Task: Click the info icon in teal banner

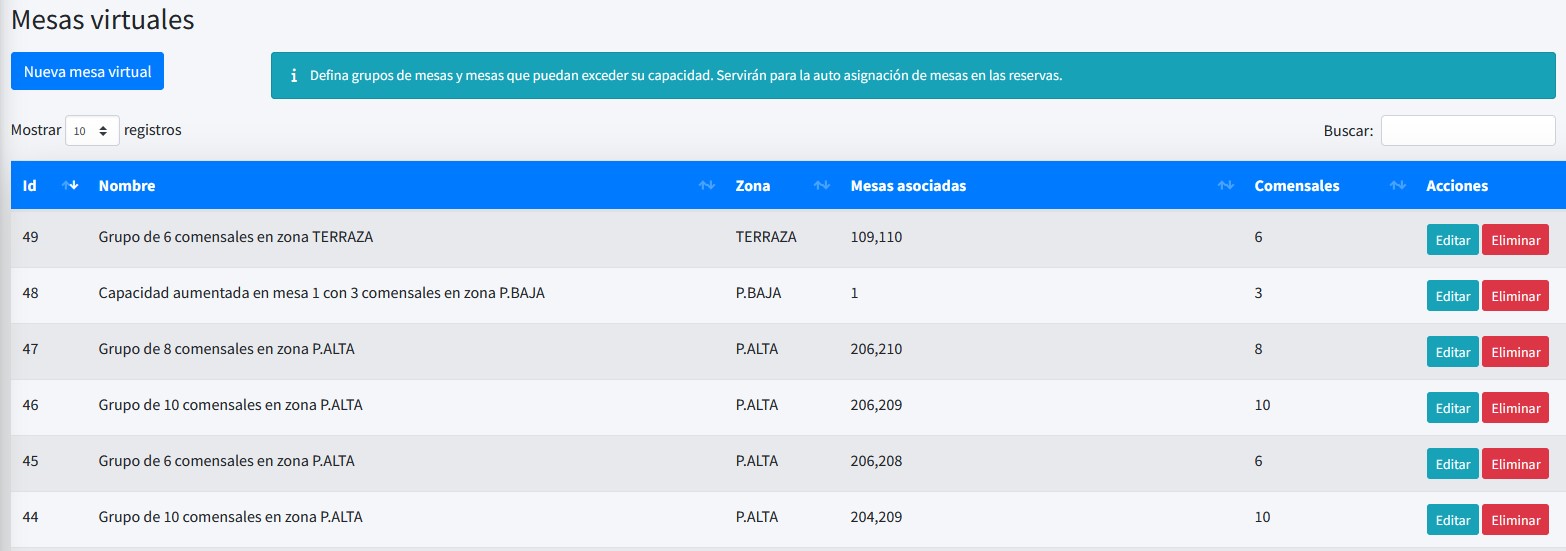Action: [x=293, y=76]
